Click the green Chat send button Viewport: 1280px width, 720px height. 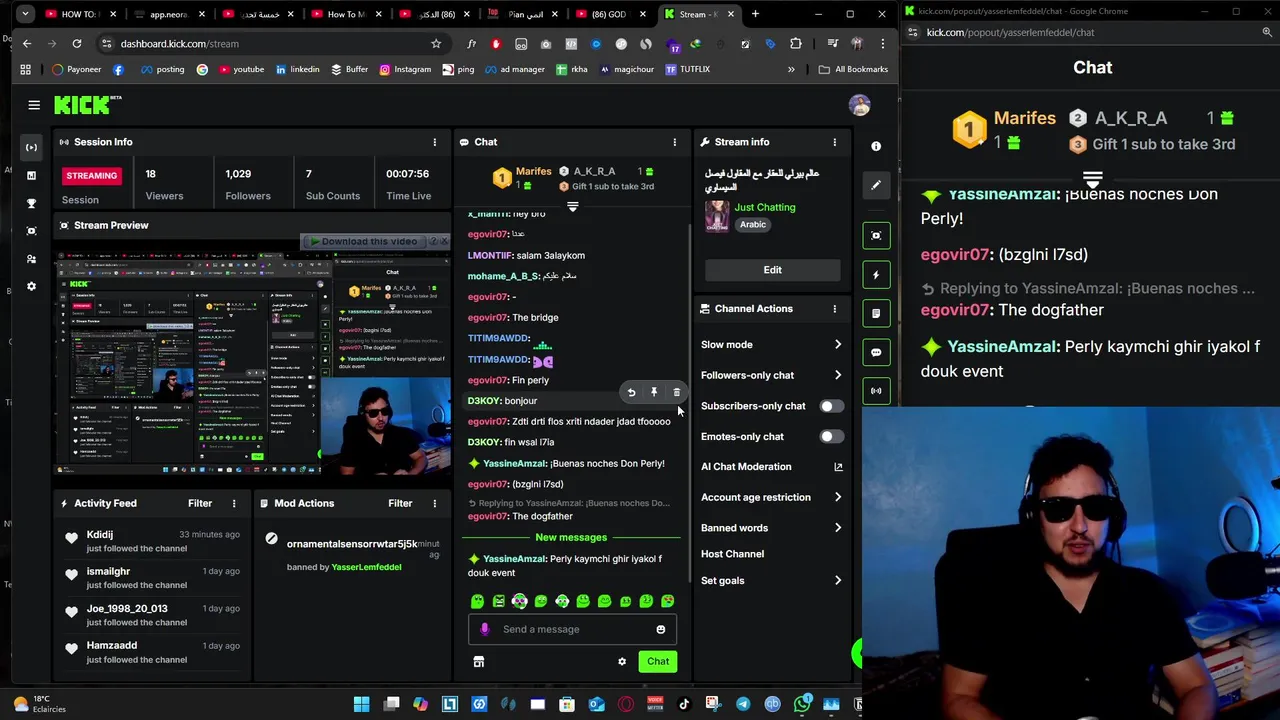coord(658,661)
